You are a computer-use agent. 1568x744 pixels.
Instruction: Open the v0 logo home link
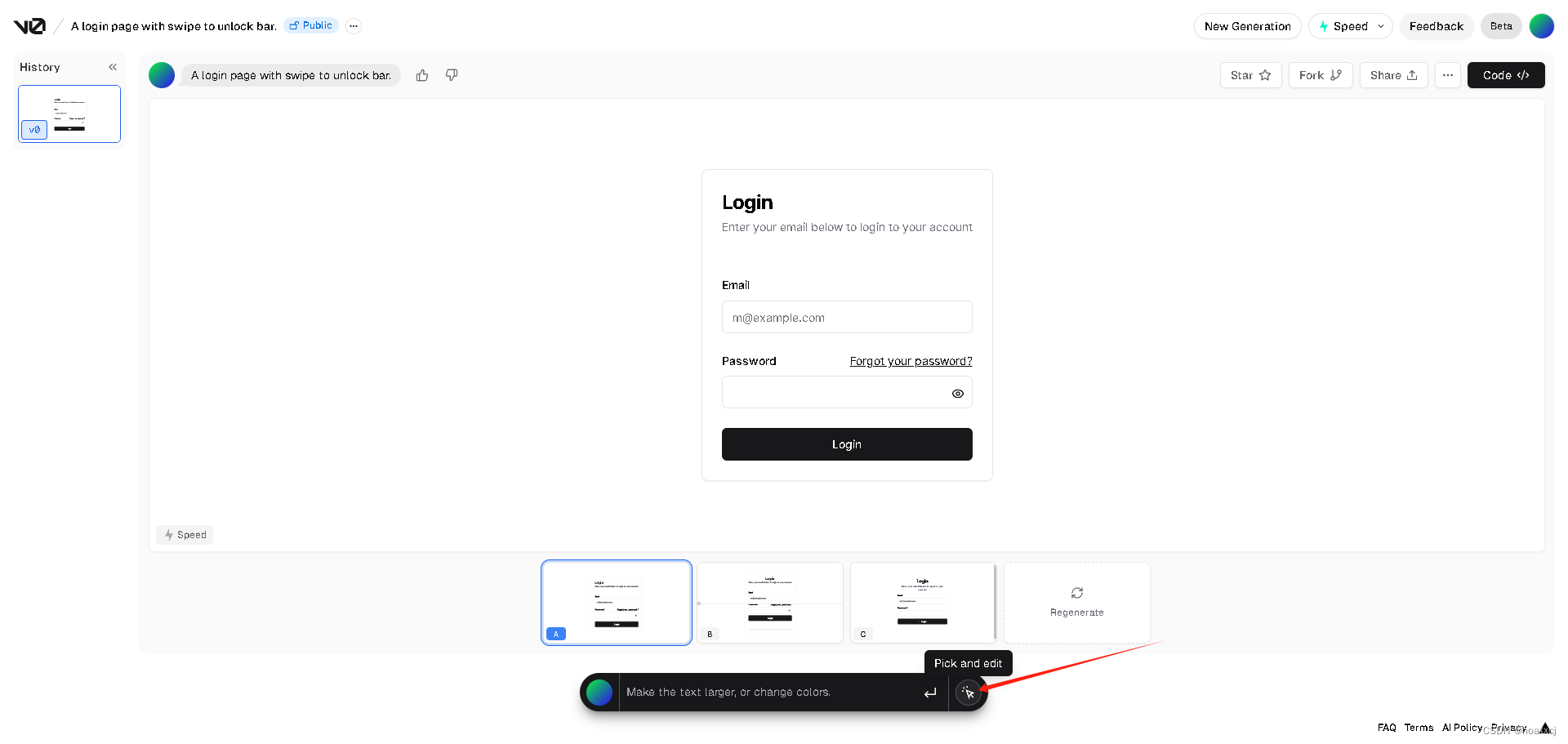(x=29, y=26)
